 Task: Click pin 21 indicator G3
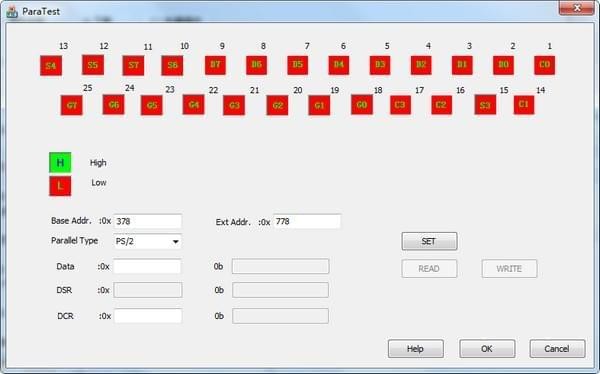(x=234, y=105)
